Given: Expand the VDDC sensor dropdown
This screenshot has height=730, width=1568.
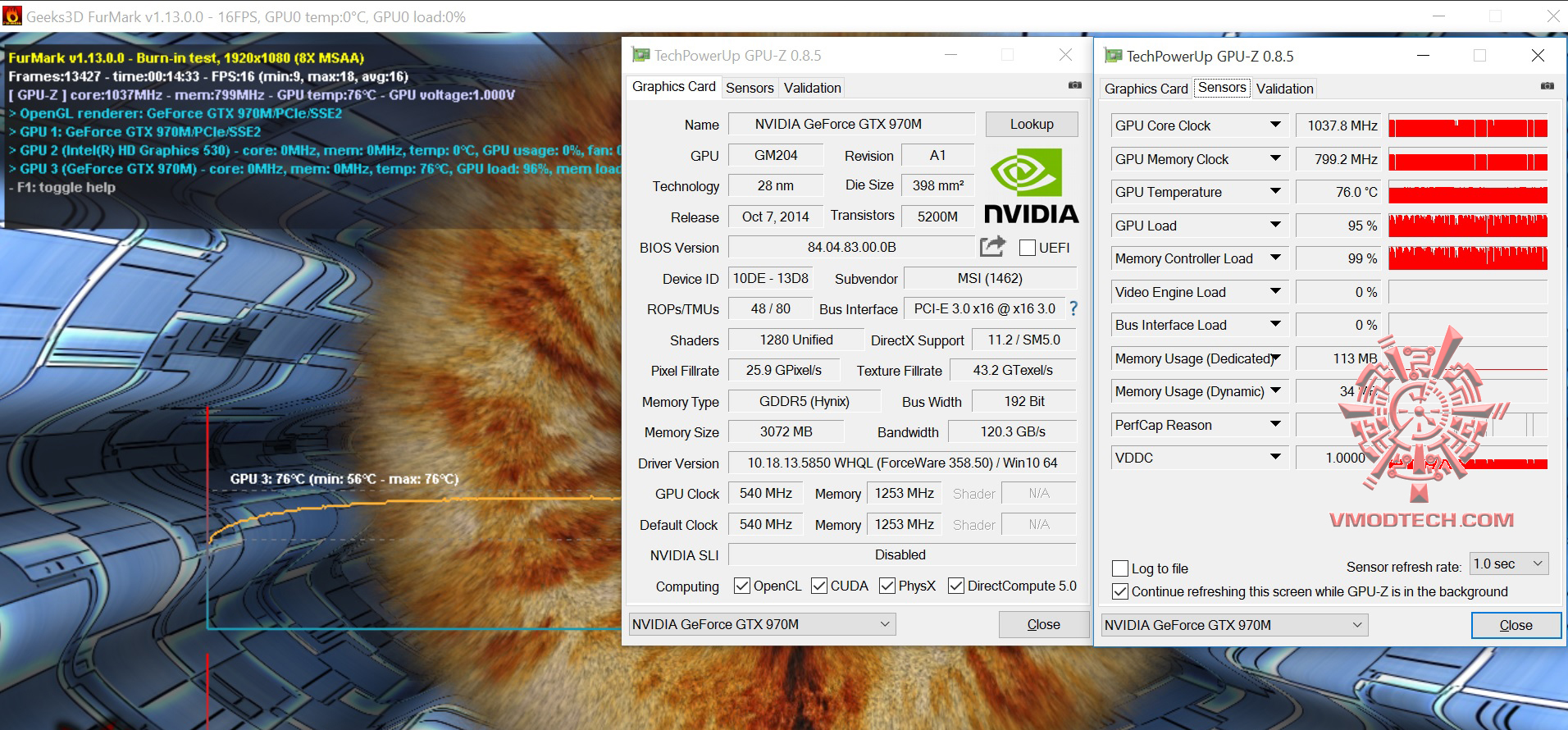Looking at the screenshot, I should coord(1275,458).
